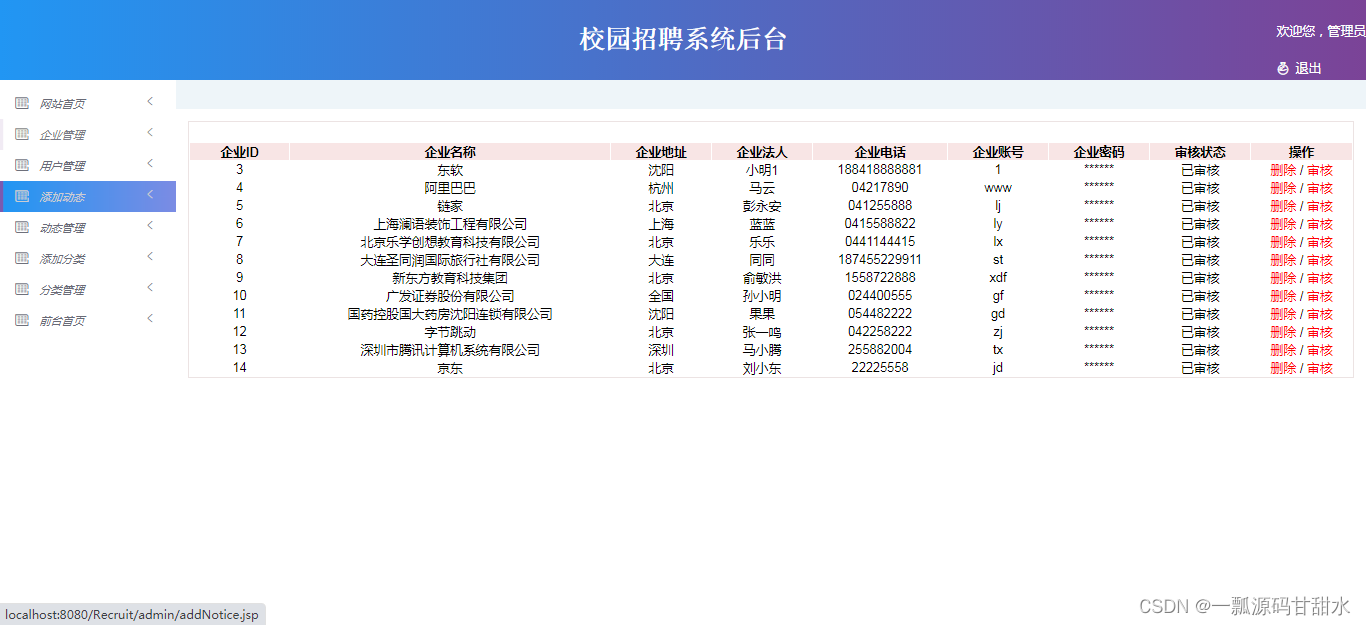
Task: Click the 俞敏洪 legal person cell
Action: tap(762, 278)
